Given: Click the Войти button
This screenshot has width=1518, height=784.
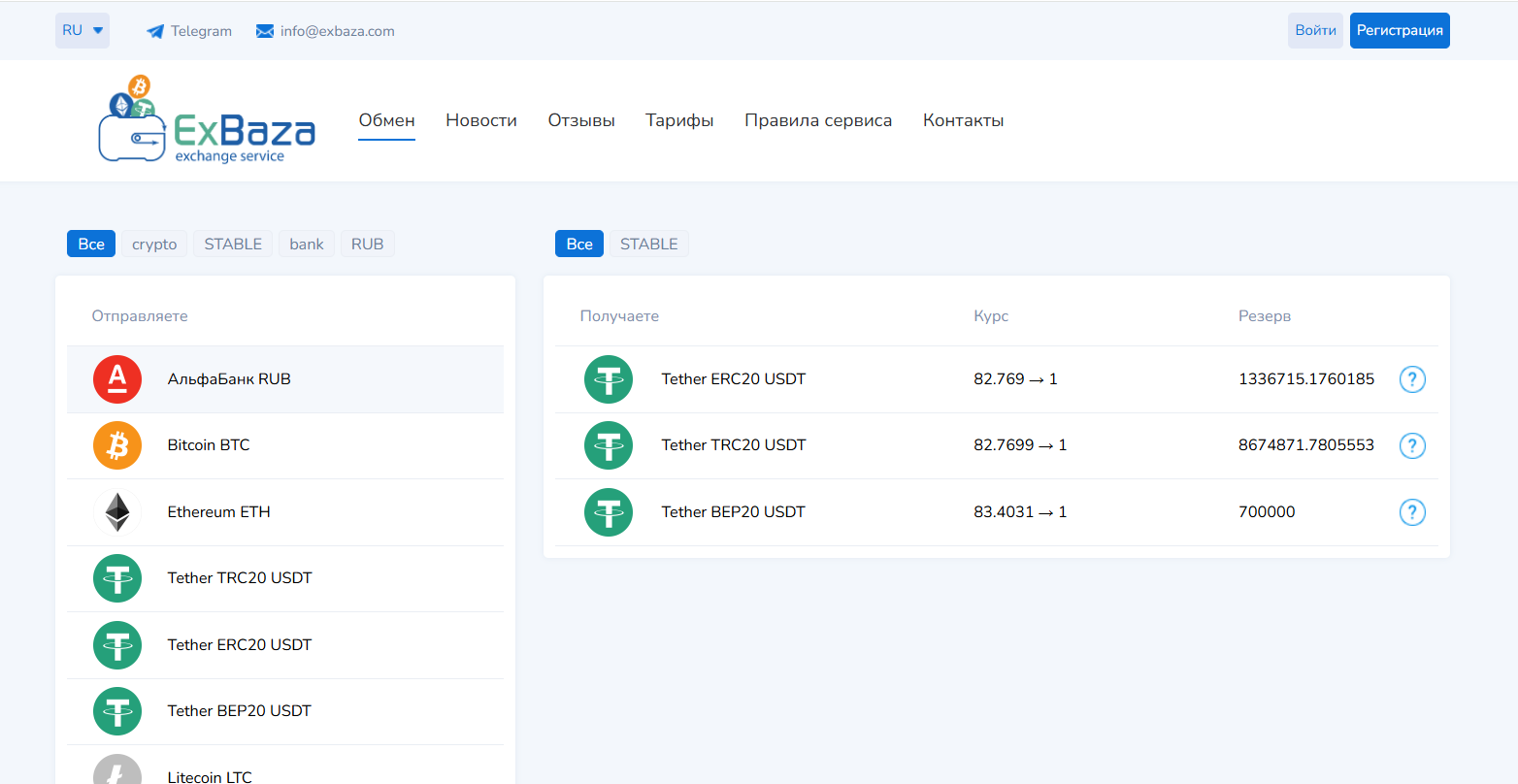Looking at the screenshot, I should tap(1315, 30).
